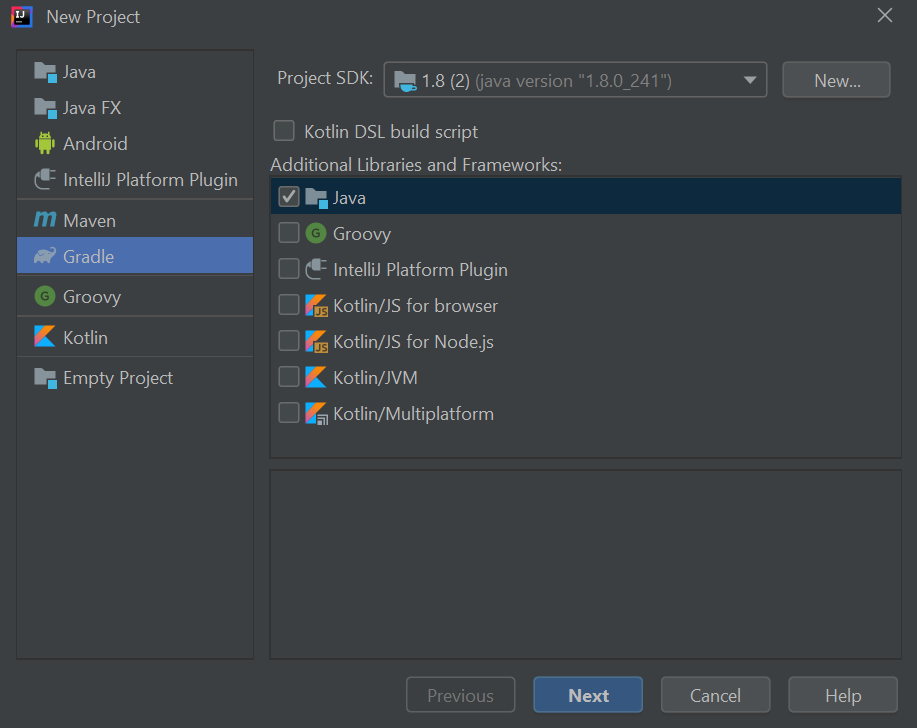
Task: Click the Java folder icon in sidebar
Action: point(45,72)
